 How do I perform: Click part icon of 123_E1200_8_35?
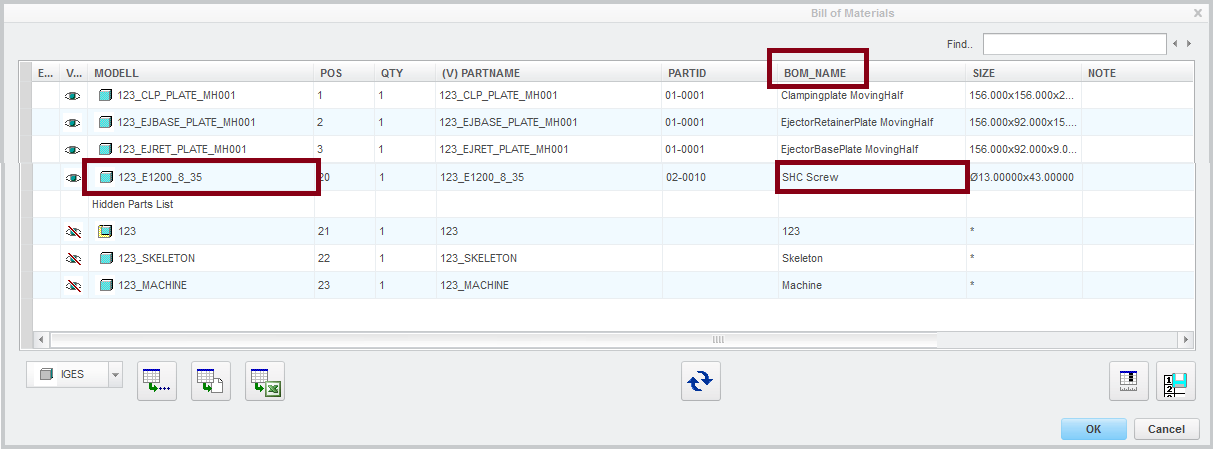point(106,177)
